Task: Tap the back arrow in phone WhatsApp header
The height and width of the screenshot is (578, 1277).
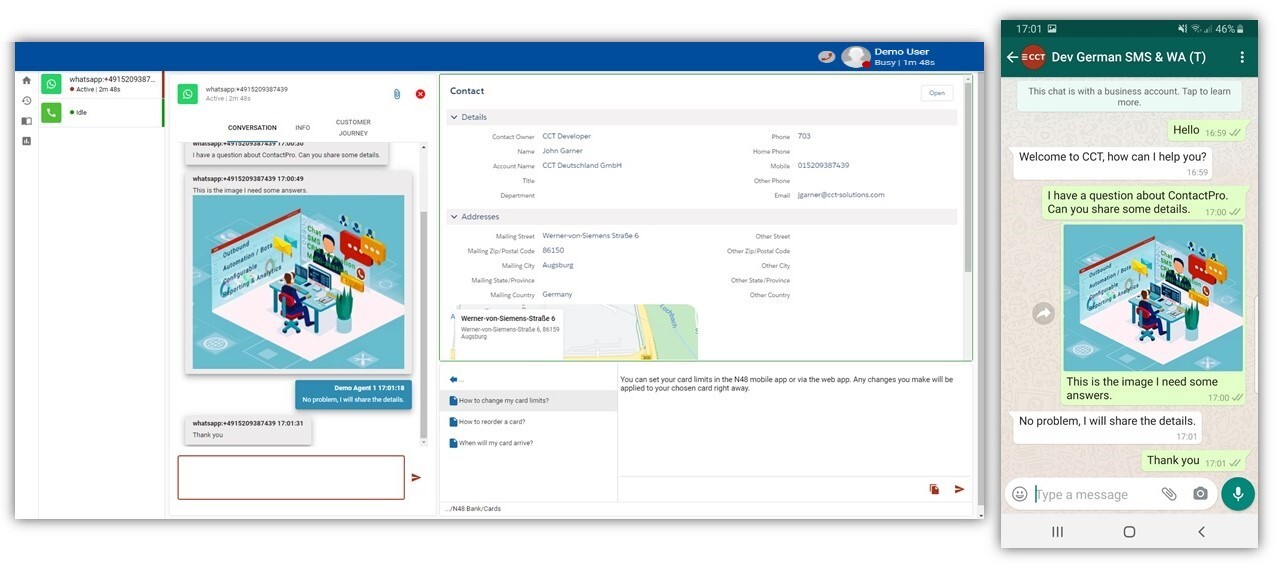Action: point(1012,57)
